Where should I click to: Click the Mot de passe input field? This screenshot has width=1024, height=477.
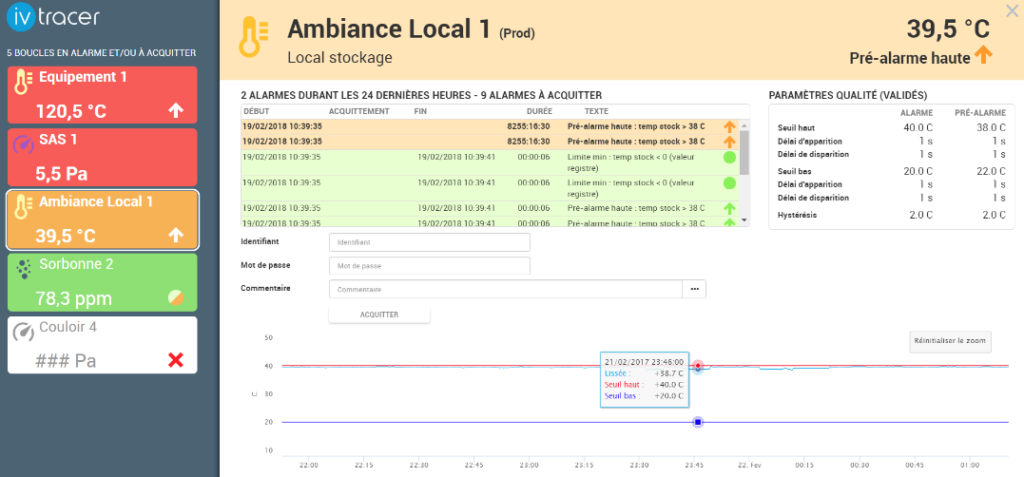tap(430, 266)
